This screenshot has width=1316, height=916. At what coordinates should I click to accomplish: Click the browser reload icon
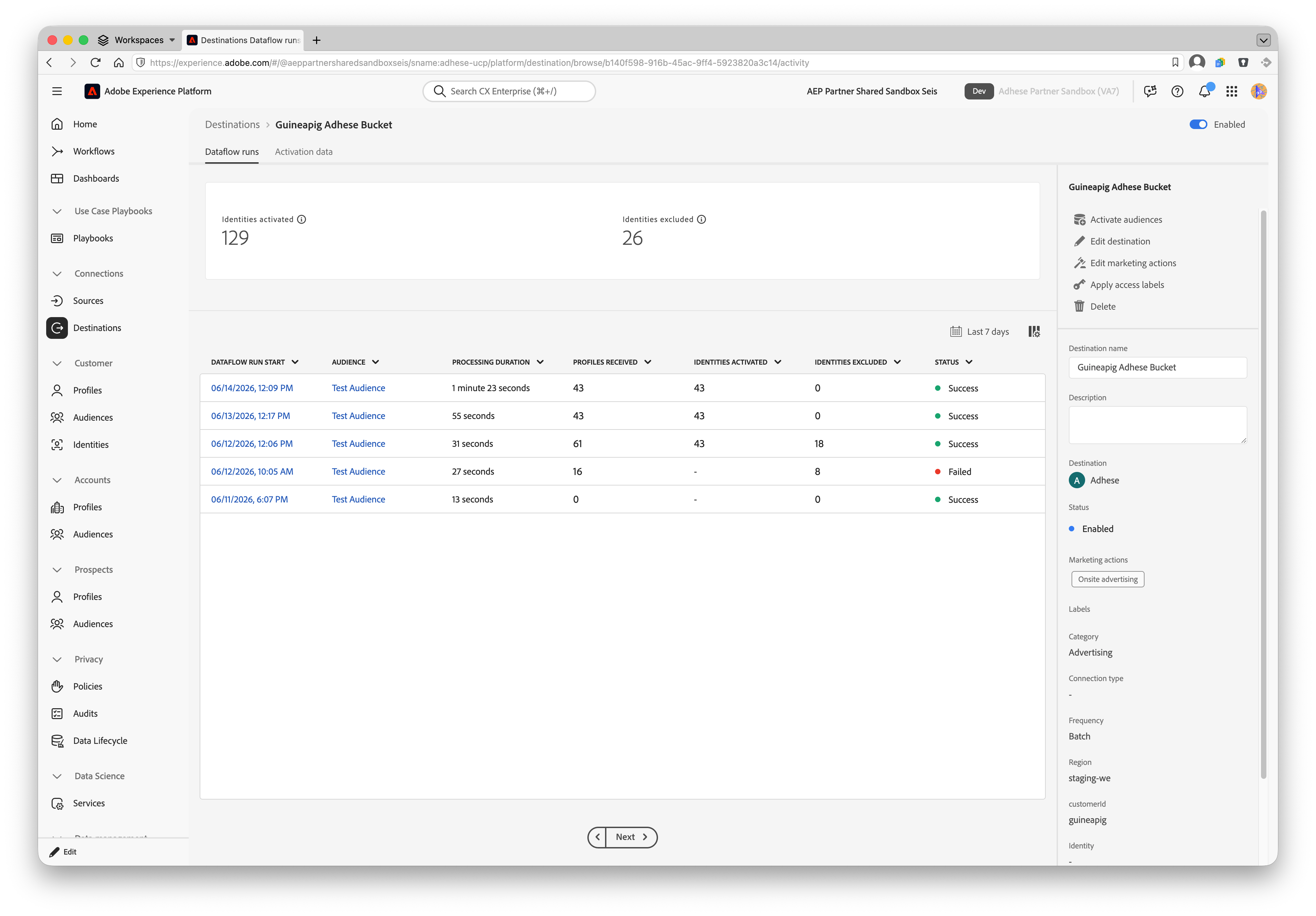pos(96,62)
